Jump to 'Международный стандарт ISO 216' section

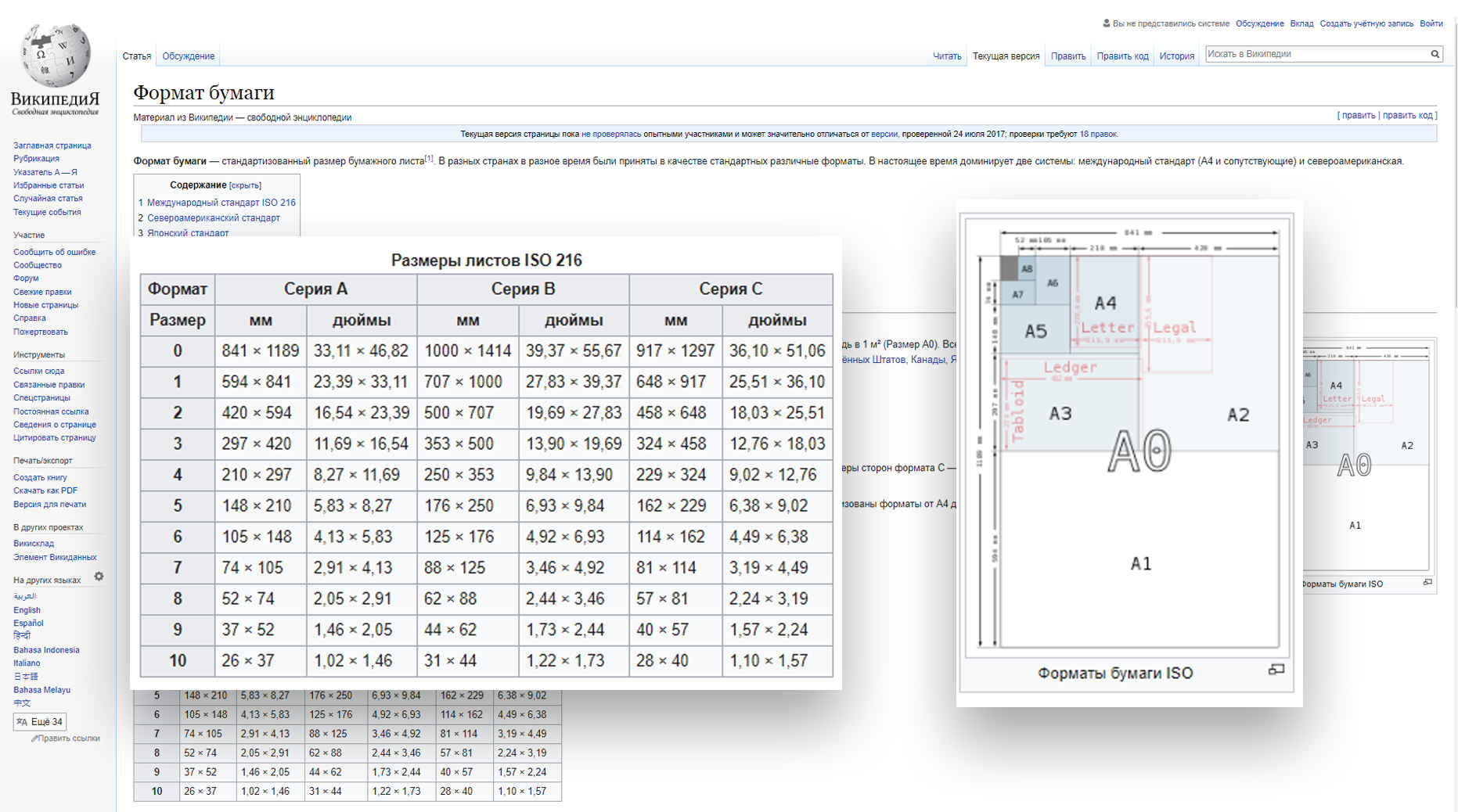(x=221, y=203)
